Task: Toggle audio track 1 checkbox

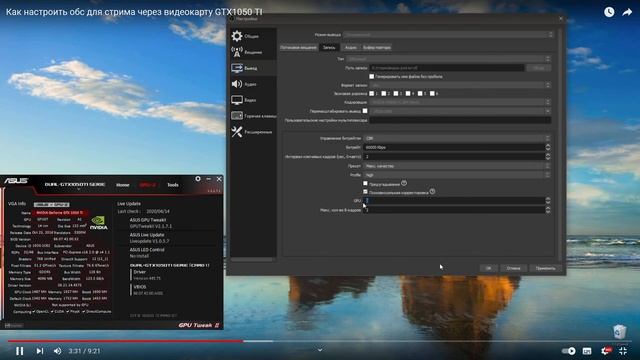Action: click(x=371, y=93)
